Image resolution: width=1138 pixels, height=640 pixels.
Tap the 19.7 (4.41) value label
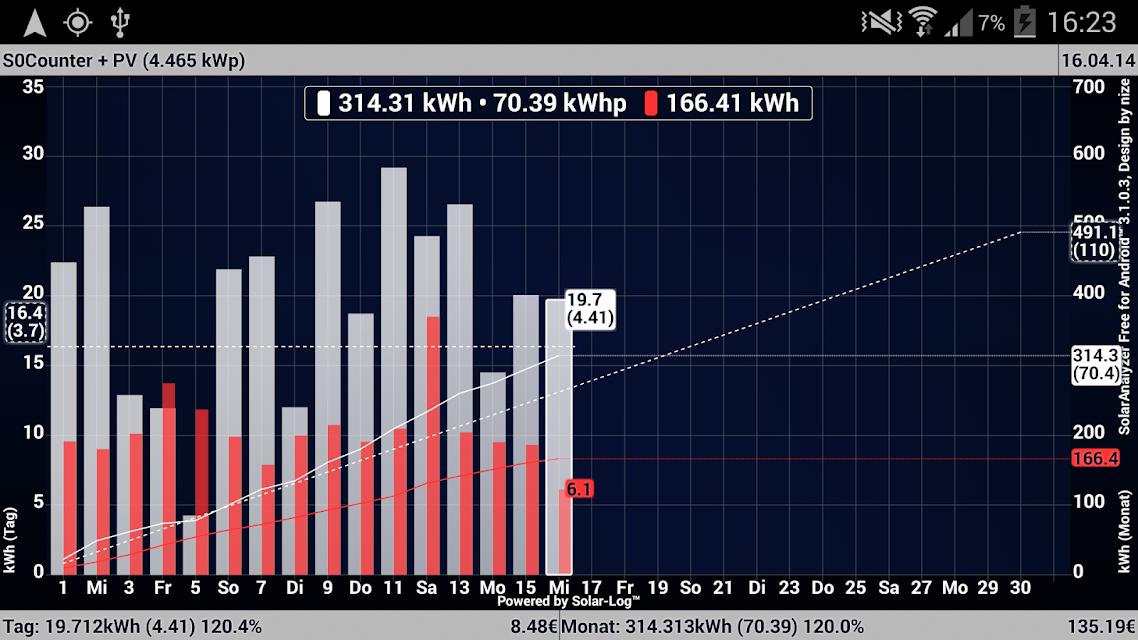[x=590, y=309]
